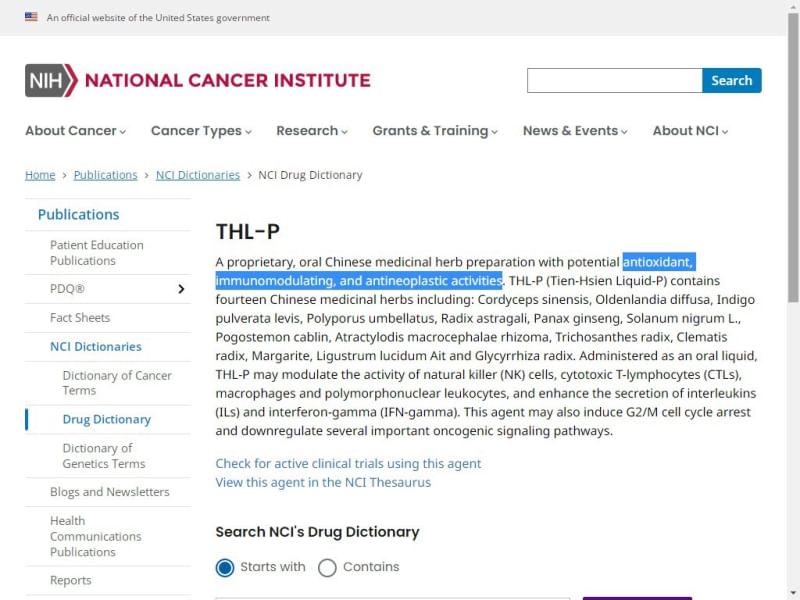This screenshot has height=600, width=800.
Task: Click the NIH National Cancer Institute logo
Action: pos(198,80)
